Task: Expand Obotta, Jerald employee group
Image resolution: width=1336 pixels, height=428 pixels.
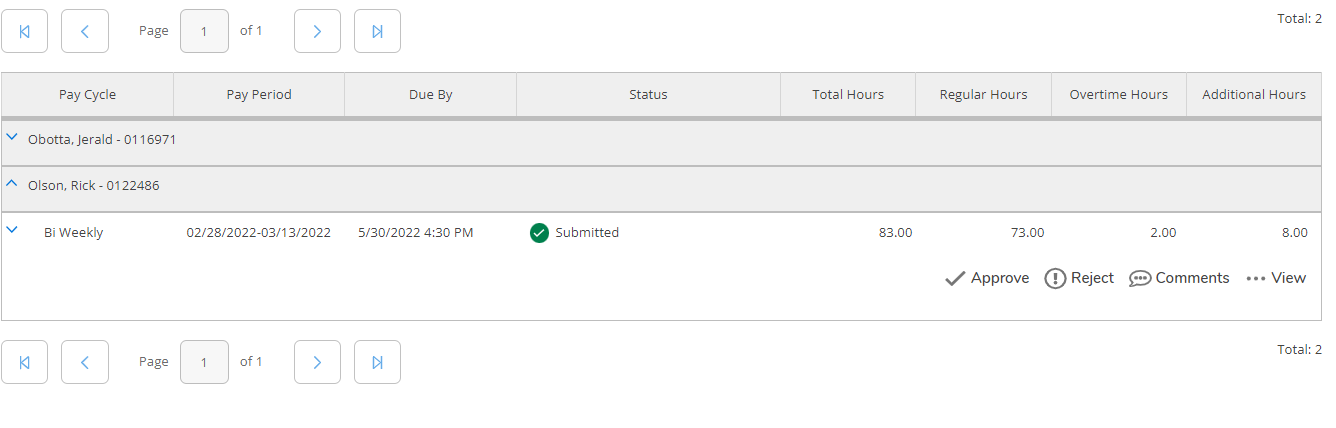Action: click(x=12, y=138)
